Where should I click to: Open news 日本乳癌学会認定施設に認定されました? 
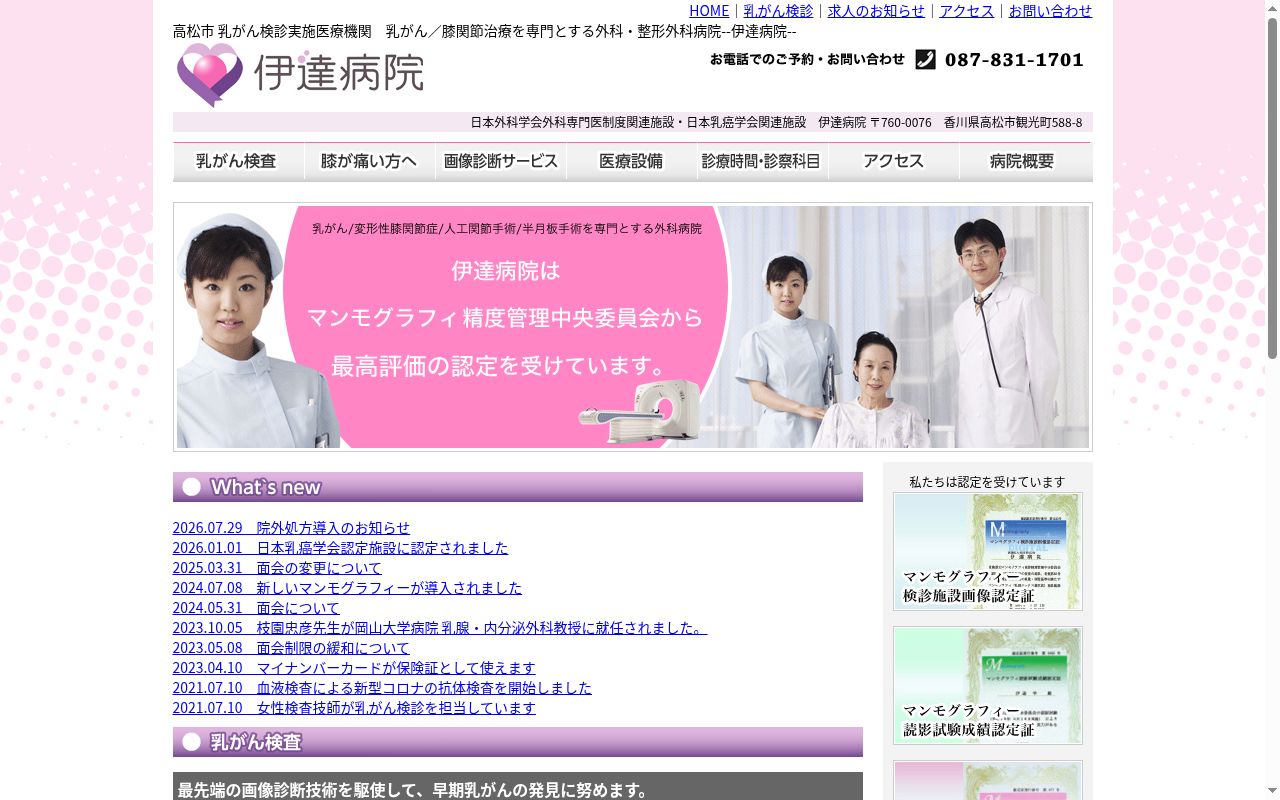[340, 548]
